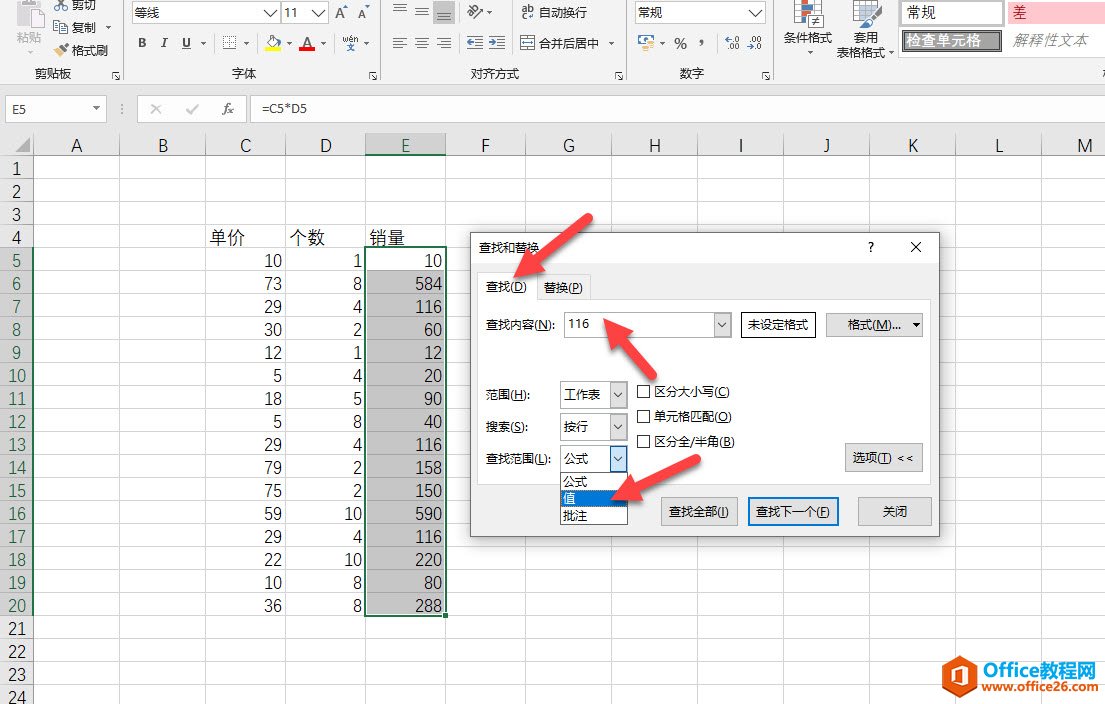
Task: Apply comma style number format
Action: 702,43
